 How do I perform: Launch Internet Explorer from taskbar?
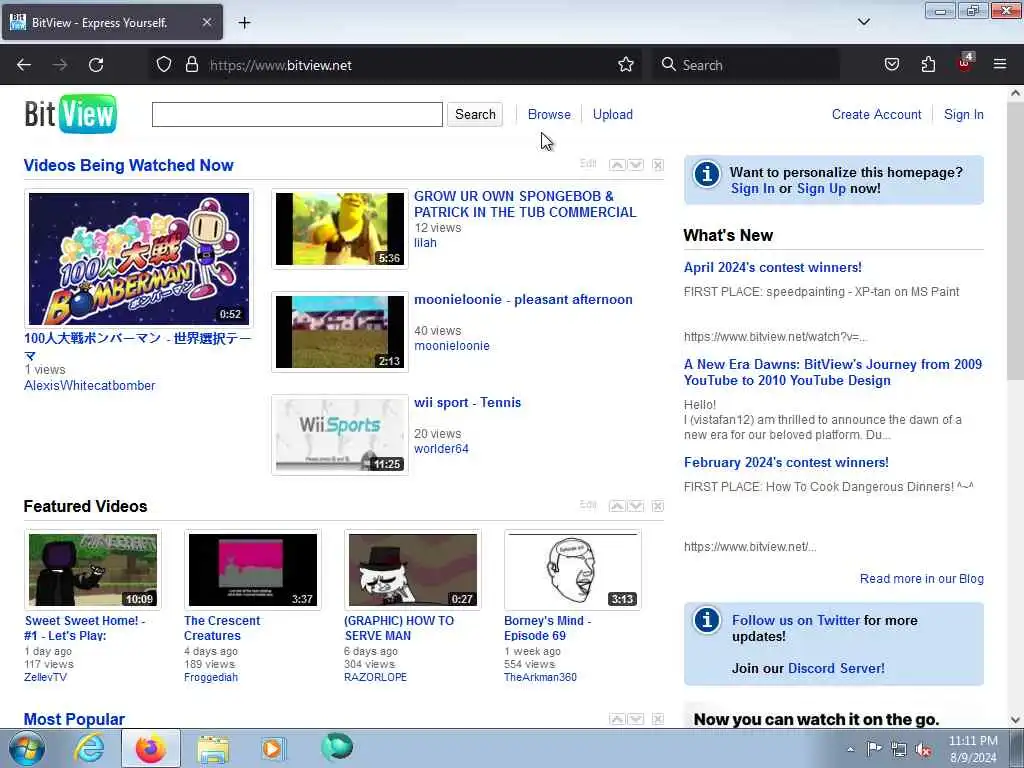(x=88, y=748)
